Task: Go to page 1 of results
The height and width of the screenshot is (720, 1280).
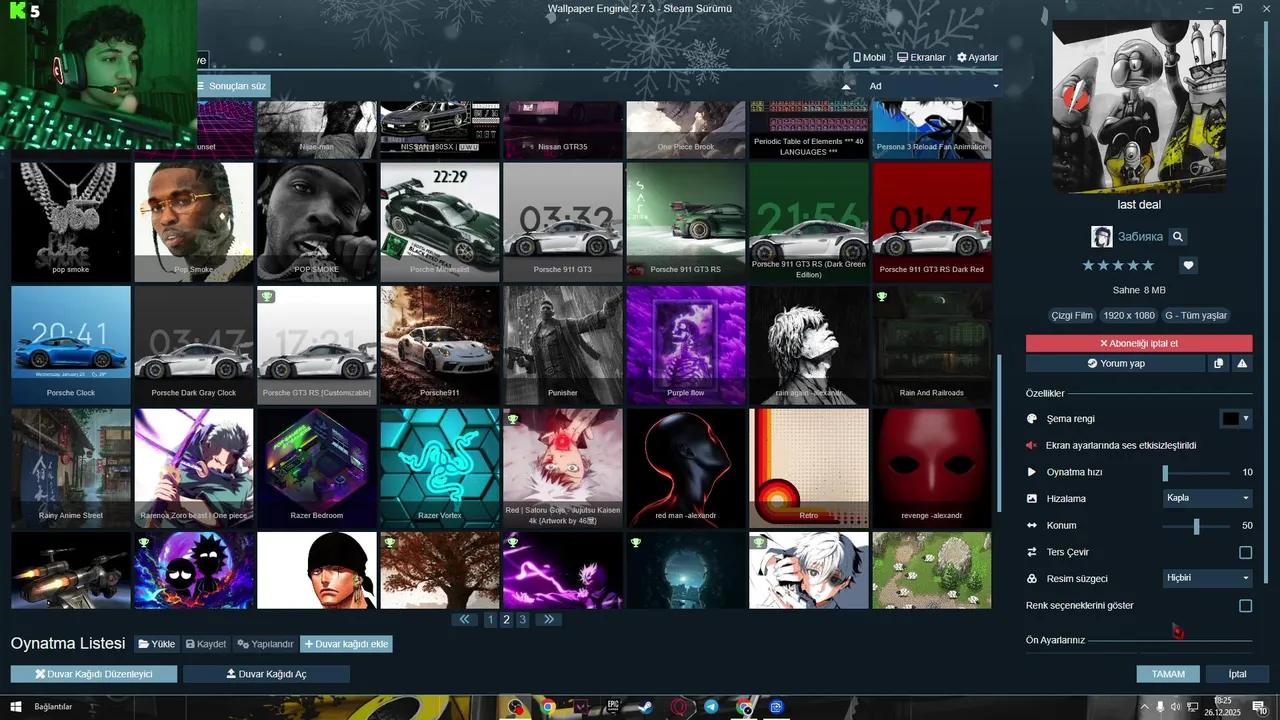Action: click(490, 620)
